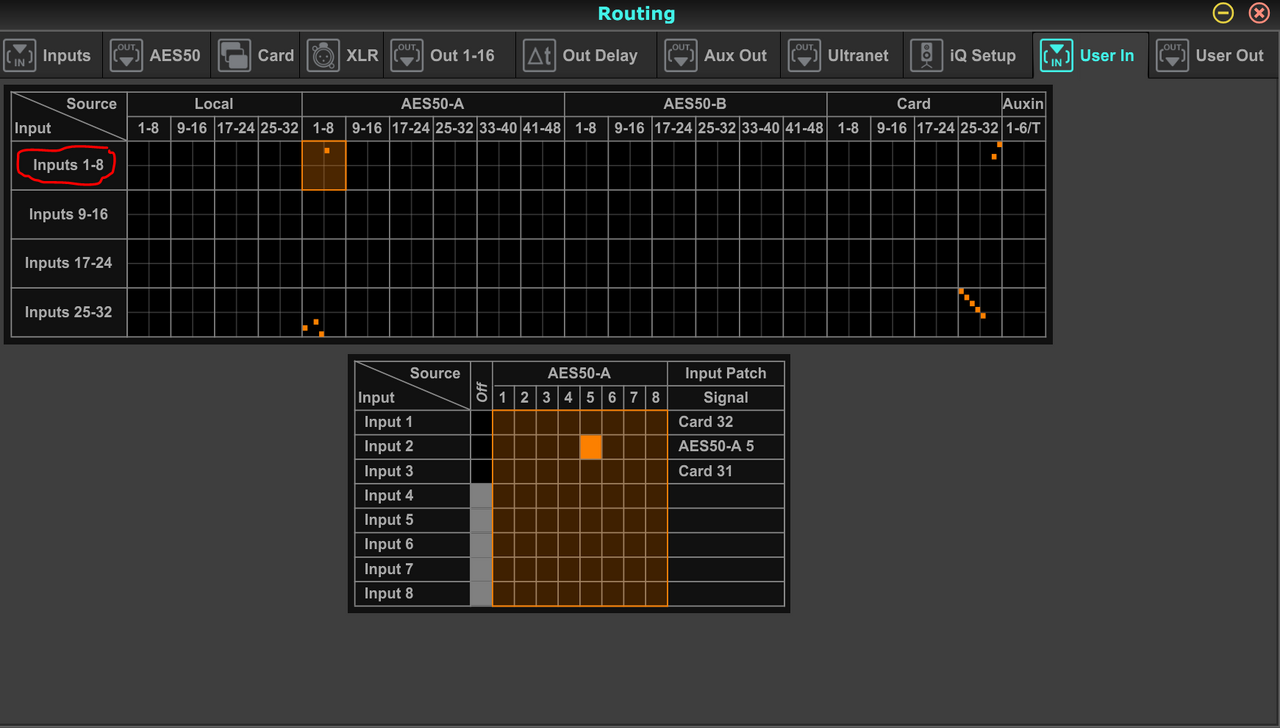This screenshot has width=1280, height=728.
Task: Click the Input Patch header
Action: 726,373
